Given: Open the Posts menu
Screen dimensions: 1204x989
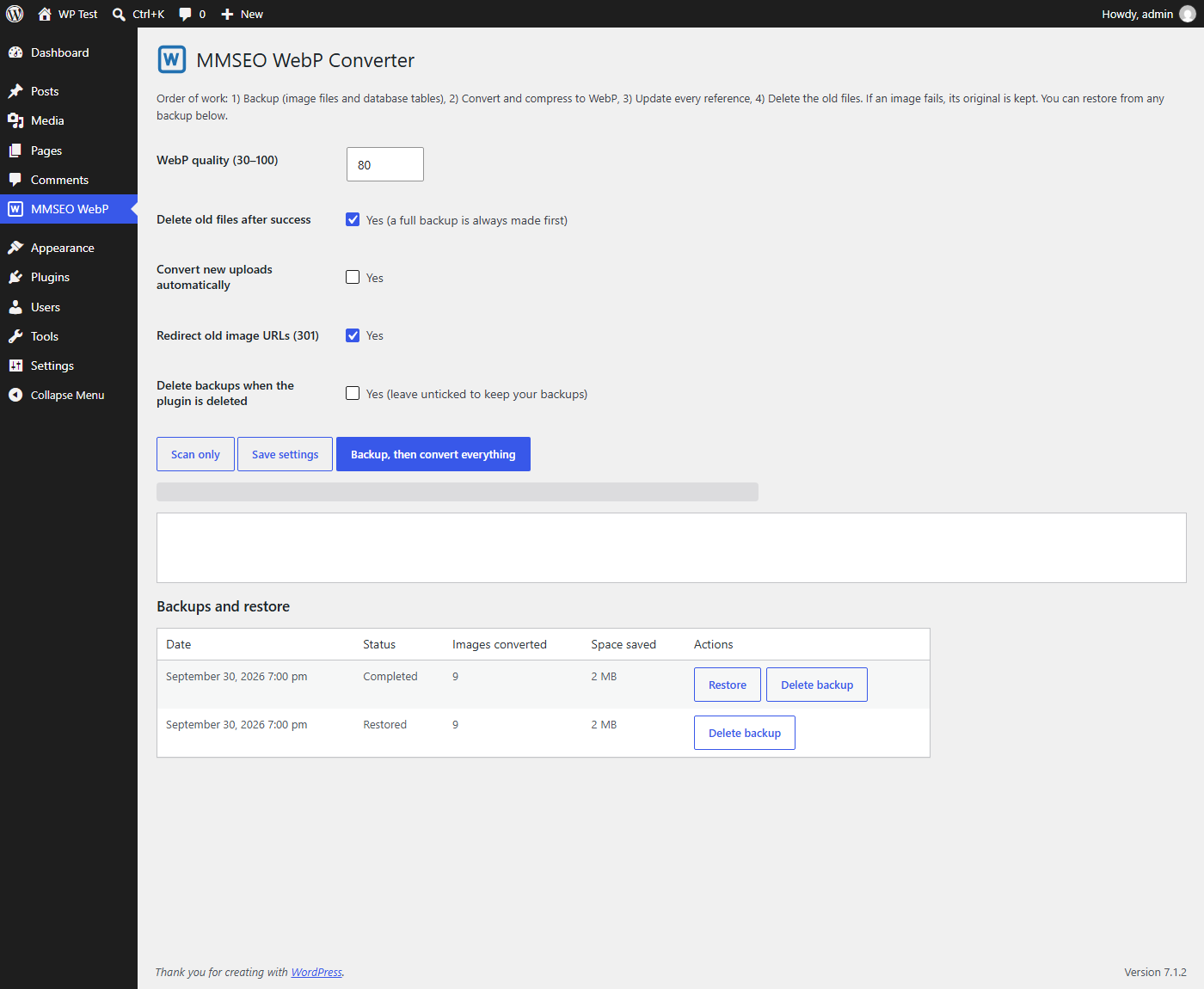Looking at the screenshot, I should pyautogui.click(x=69, y=91).
